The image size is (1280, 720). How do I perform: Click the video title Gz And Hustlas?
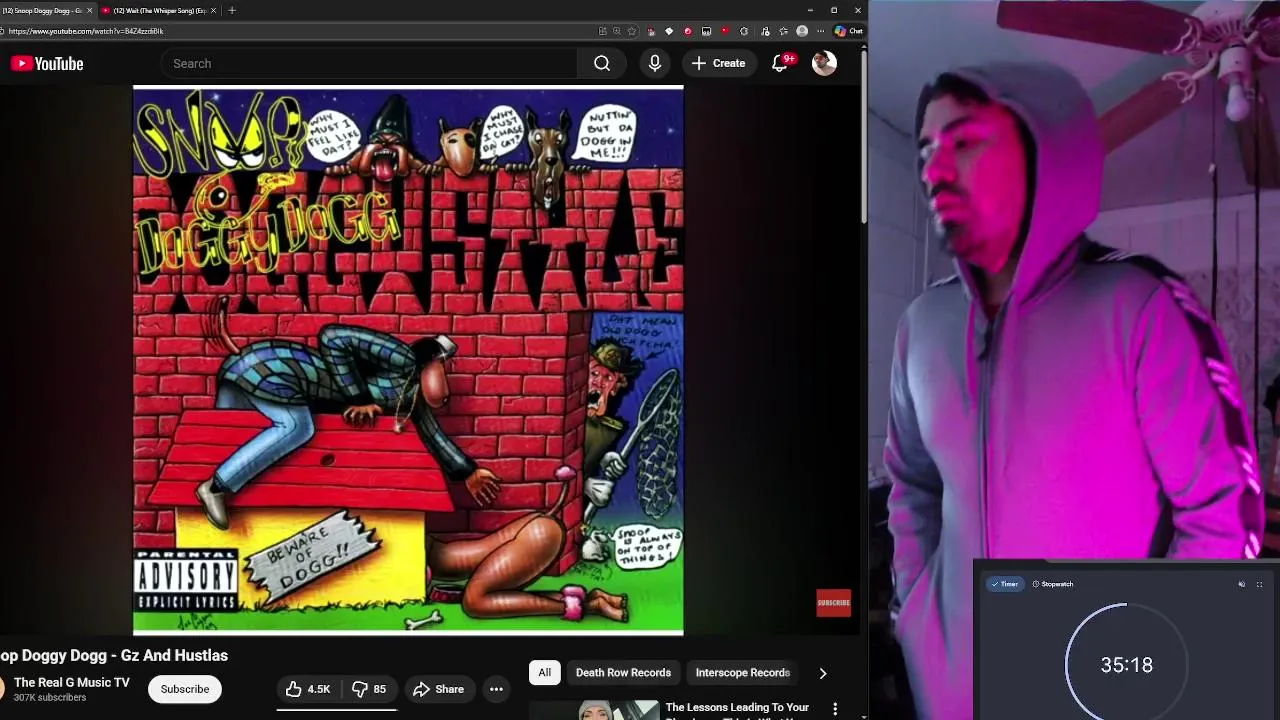coord(114,655)
